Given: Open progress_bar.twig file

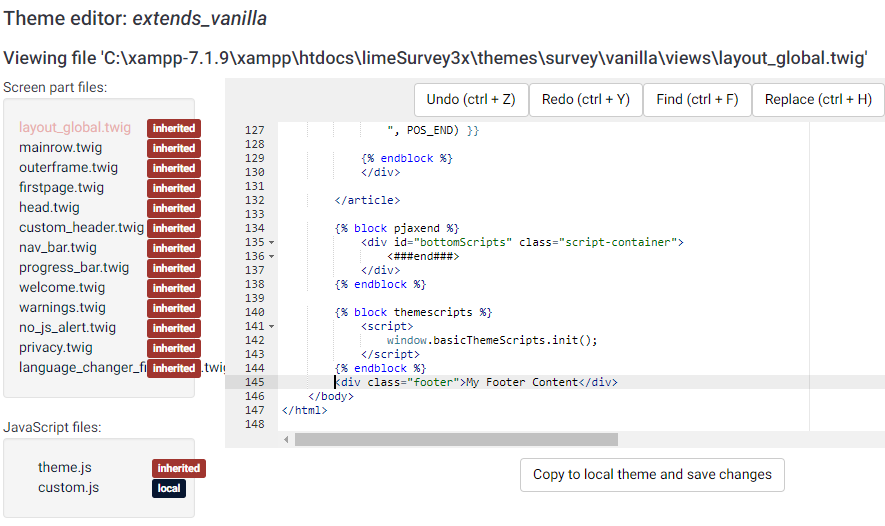Looking at the screenshot, I should (x=74, y=268).
